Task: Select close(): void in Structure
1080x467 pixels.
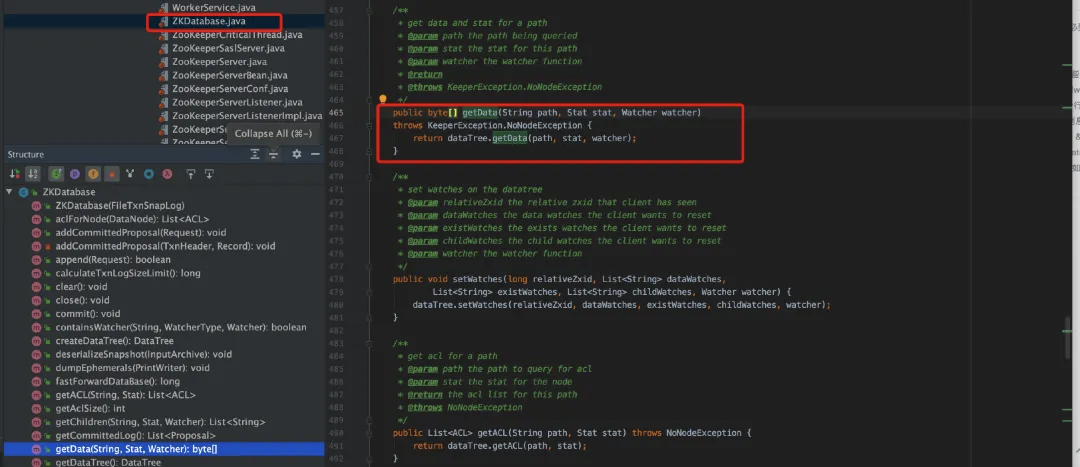Action: point(82,300)
